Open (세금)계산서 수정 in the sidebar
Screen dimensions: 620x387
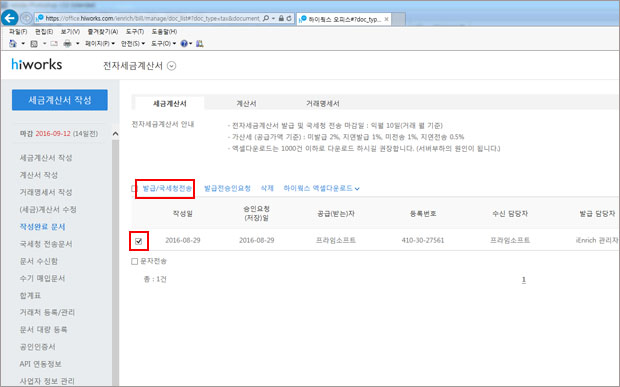pos(48,209)
